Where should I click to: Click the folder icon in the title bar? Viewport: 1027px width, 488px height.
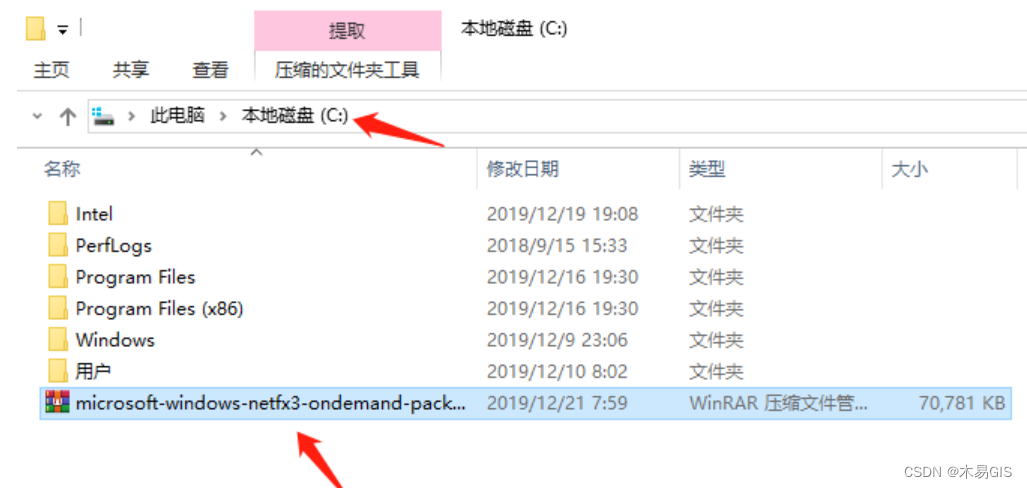(x=35, y=29)
